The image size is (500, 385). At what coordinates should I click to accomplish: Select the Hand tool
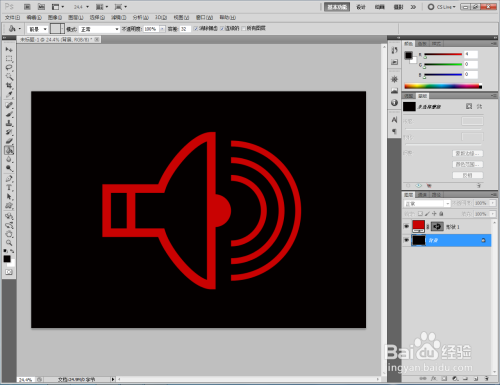[9, 234]
